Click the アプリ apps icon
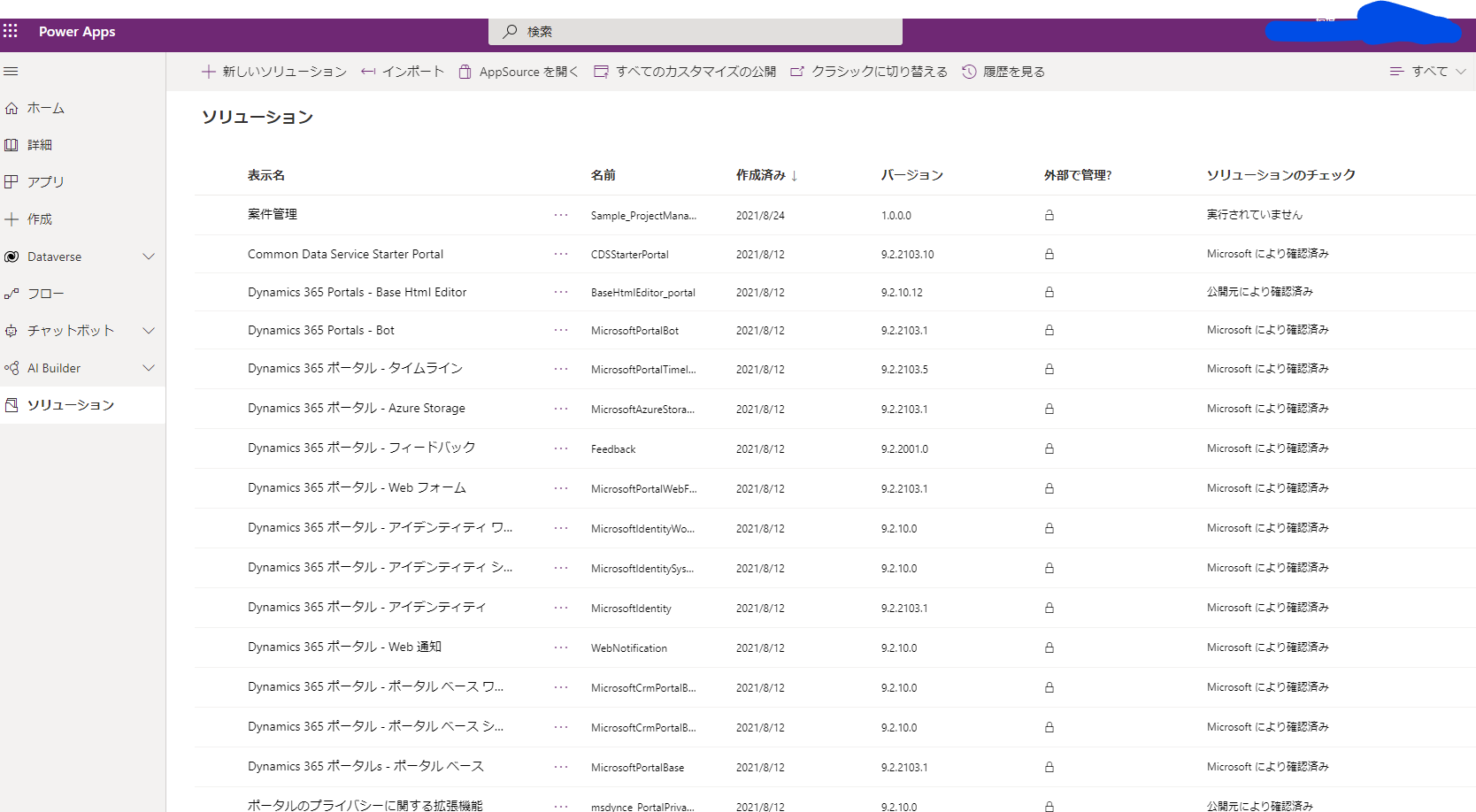 (12, 181)
